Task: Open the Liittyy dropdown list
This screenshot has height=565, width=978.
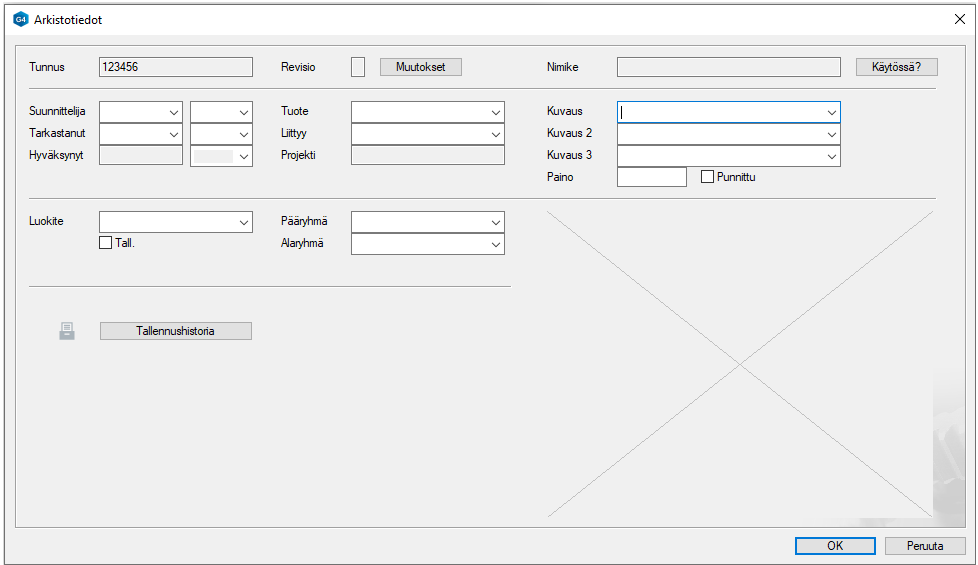Action: click(x=495, y=134)
